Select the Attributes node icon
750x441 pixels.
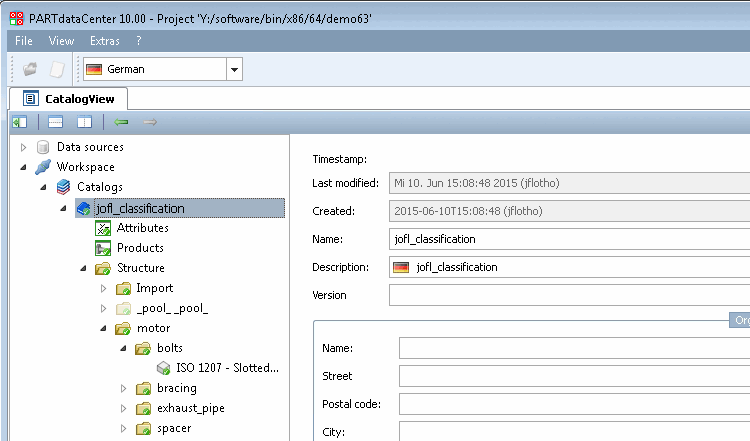[103, 228]
